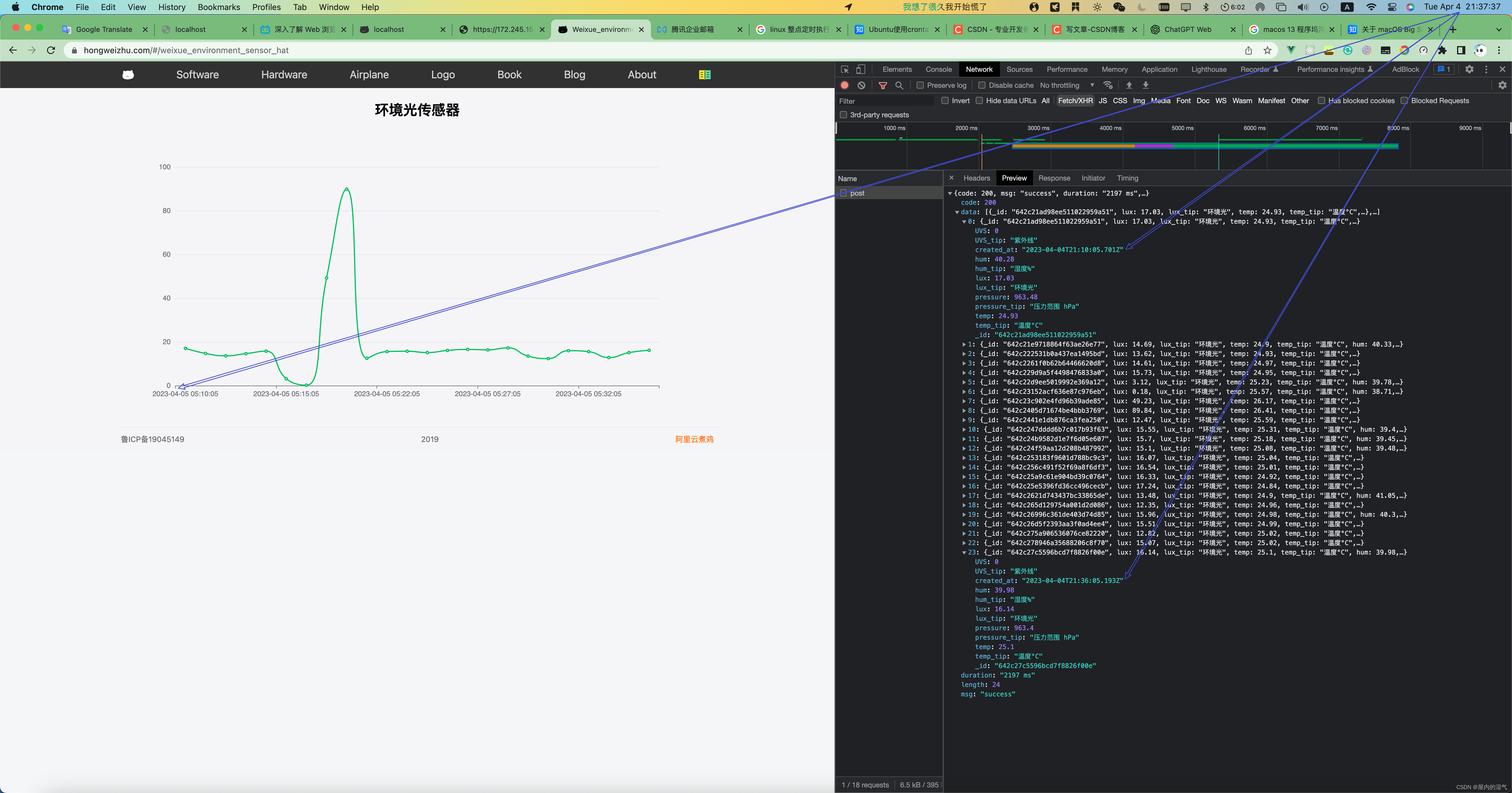Check Hide data URLs checkbox
The image size is (1512, 793).
(979, 100)
